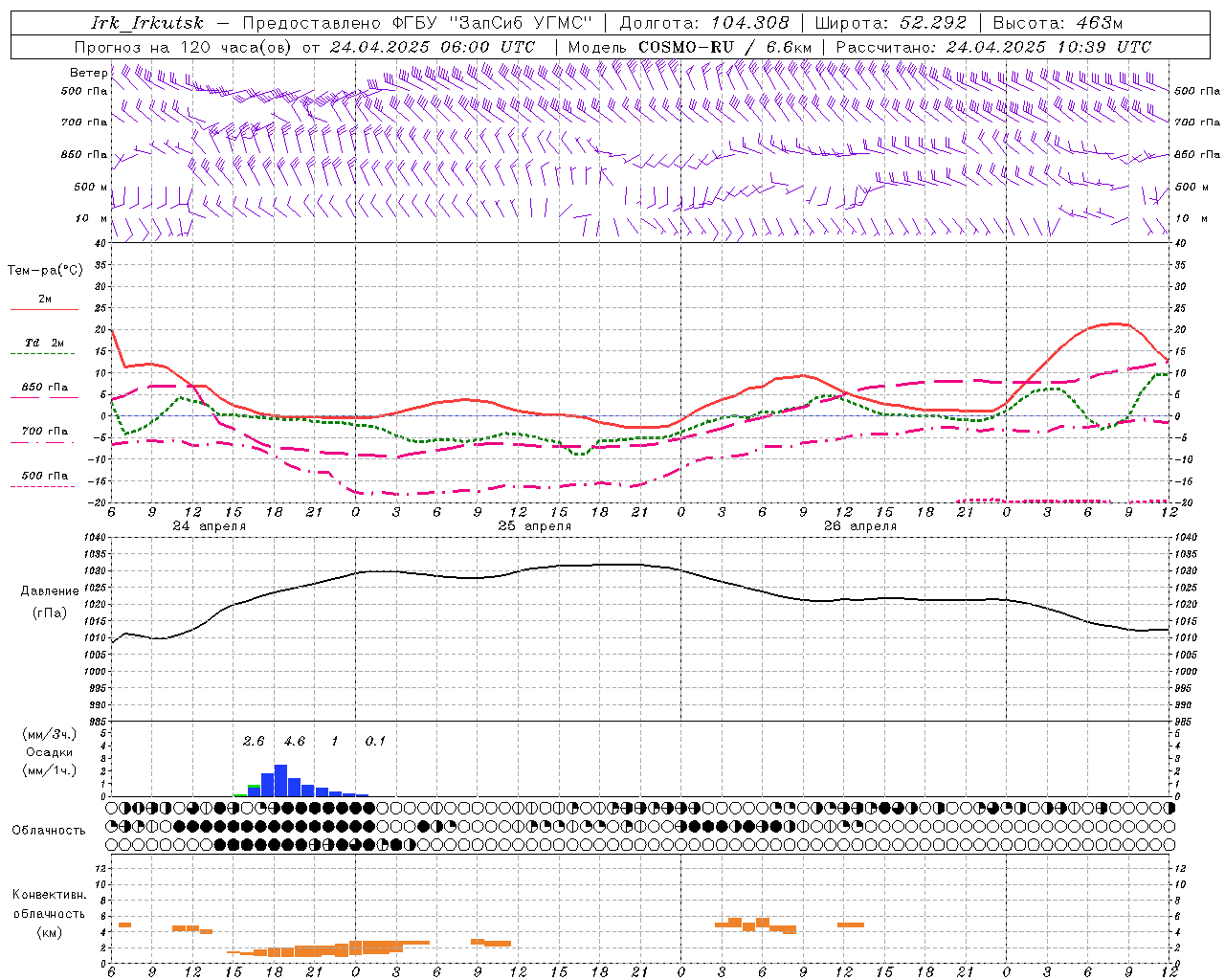Select the 3-hour precipitation total 0.1
Screen dimensions: 1225x980
coord(375,742)
